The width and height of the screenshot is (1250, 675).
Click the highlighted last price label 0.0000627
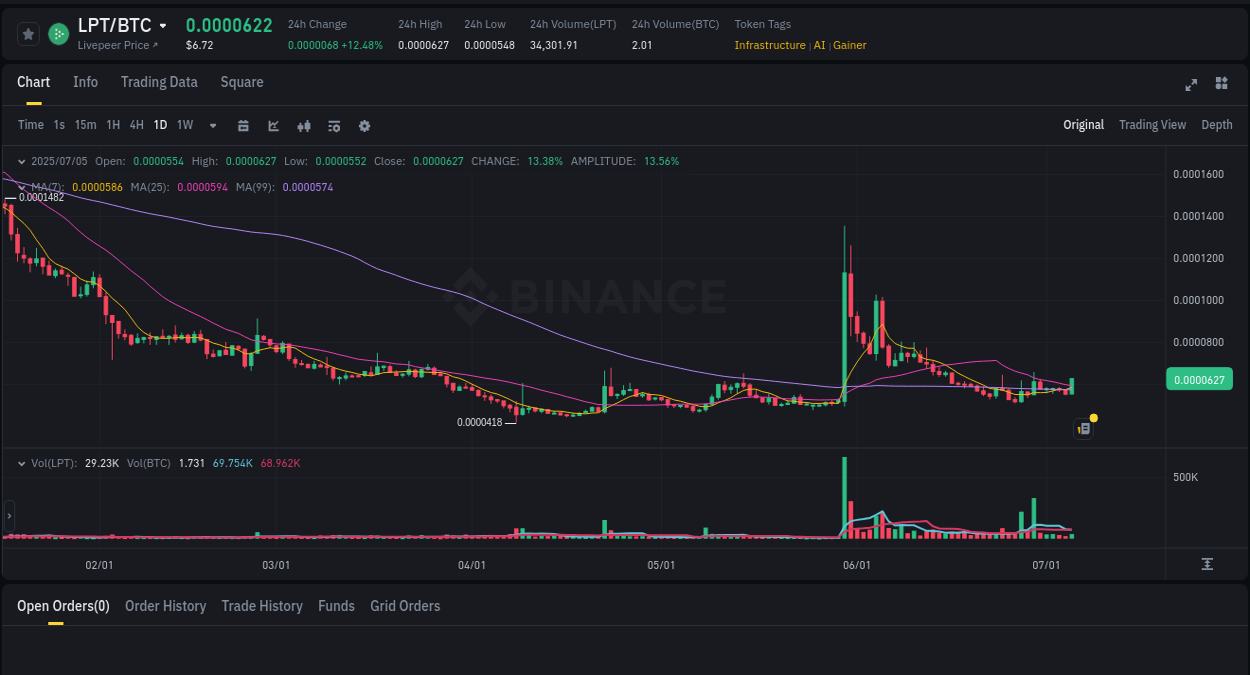click(1199, 380)
